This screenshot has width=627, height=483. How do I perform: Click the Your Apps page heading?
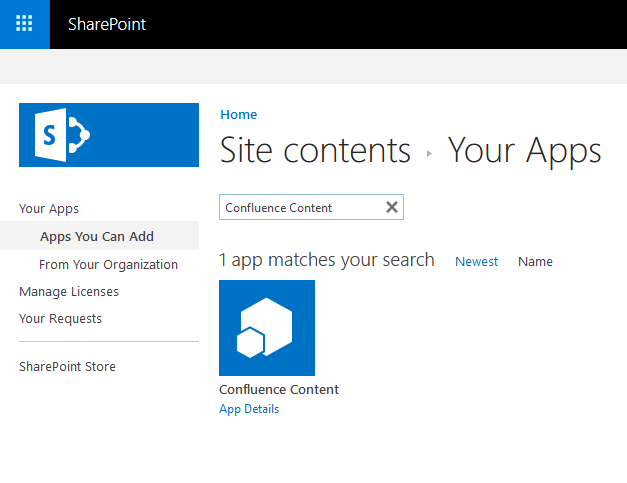click(524, 151)
